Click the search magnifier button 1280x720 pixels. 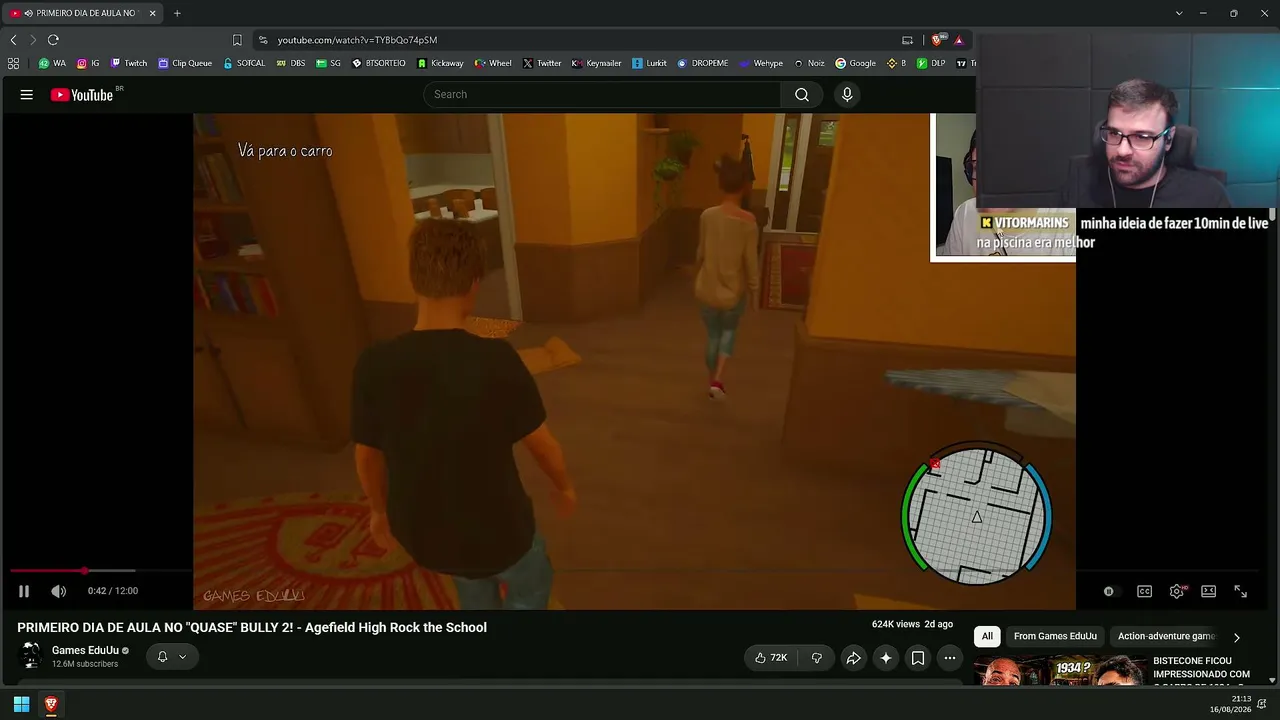point(802,94)
